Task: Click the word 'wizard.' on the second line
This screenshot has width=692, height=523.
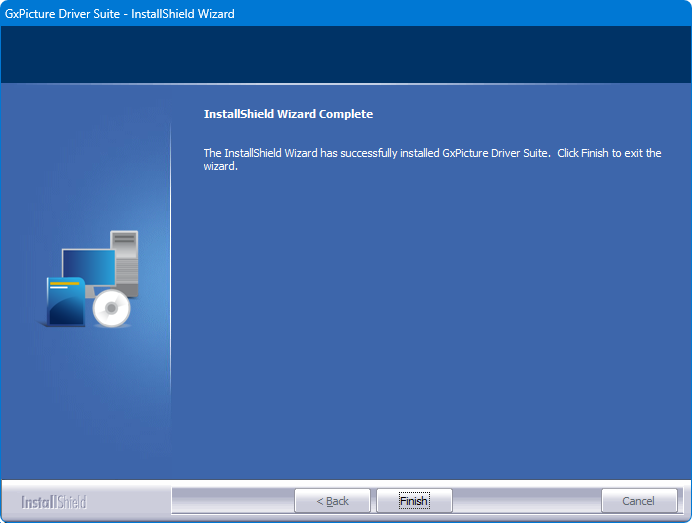Action: click(x=220, y=167)
